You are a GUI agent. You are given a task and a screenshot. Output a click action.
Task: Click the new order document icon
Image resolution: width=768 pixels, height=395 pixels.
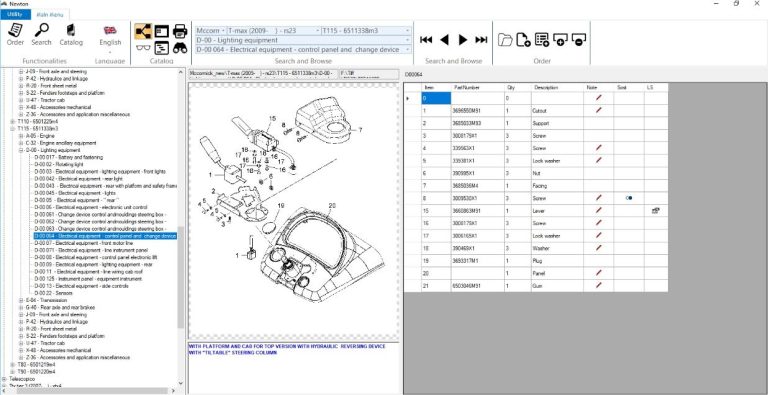click(x=523, y=40)
